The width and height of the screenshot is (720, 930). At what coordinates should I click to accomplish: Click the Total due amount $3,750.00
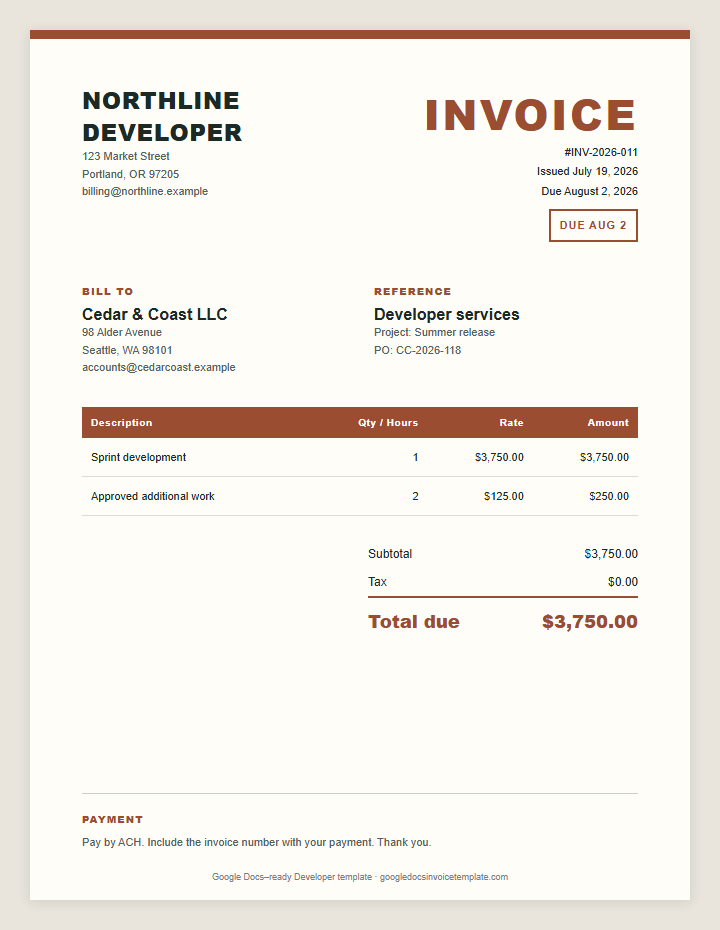point(590,622)
